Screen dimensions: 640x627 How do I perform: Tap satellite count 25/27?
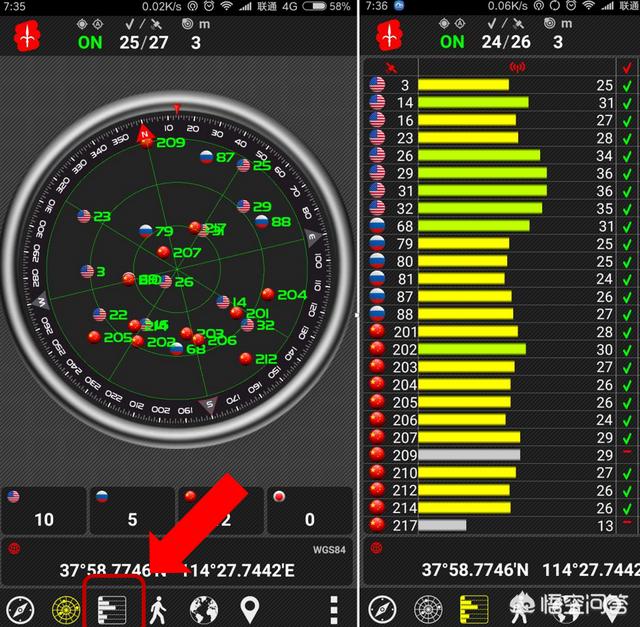click(144, 42)
